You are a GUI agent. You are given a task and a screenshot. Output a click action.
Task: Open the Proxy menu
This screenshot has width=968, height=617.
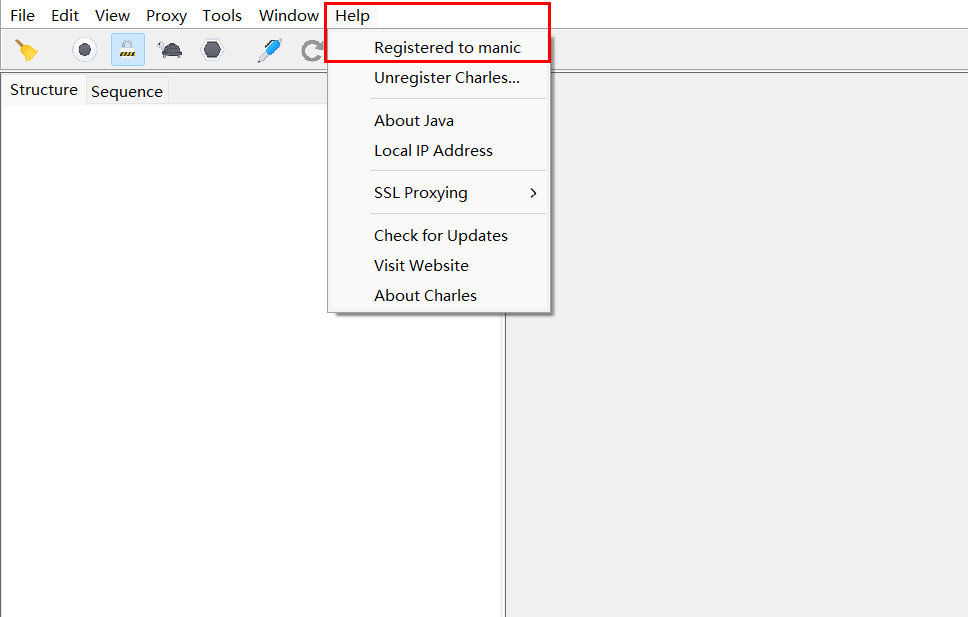pos(166,15)
